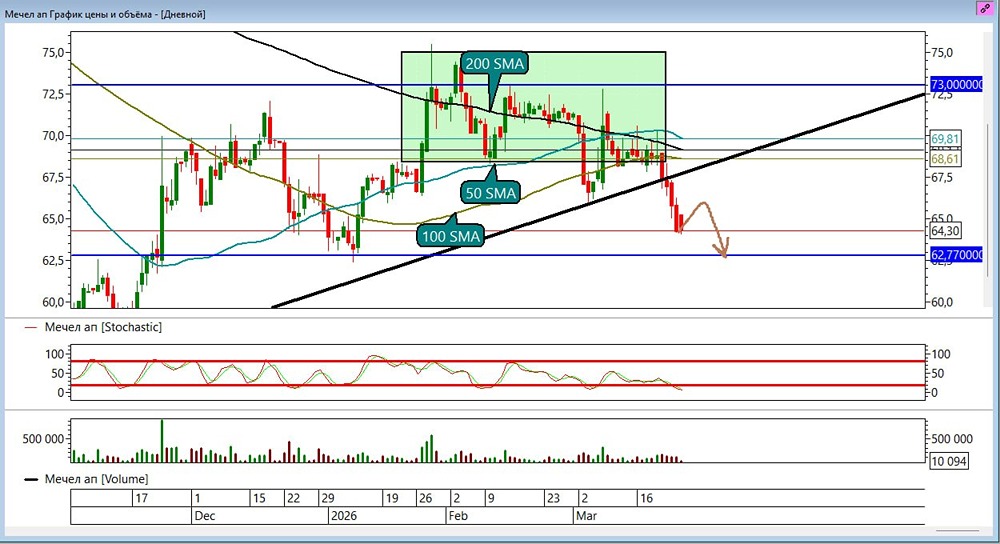
Task: Click the '9' date tick on the time axis
Action: pyautogui.click(x=490, y=498)
